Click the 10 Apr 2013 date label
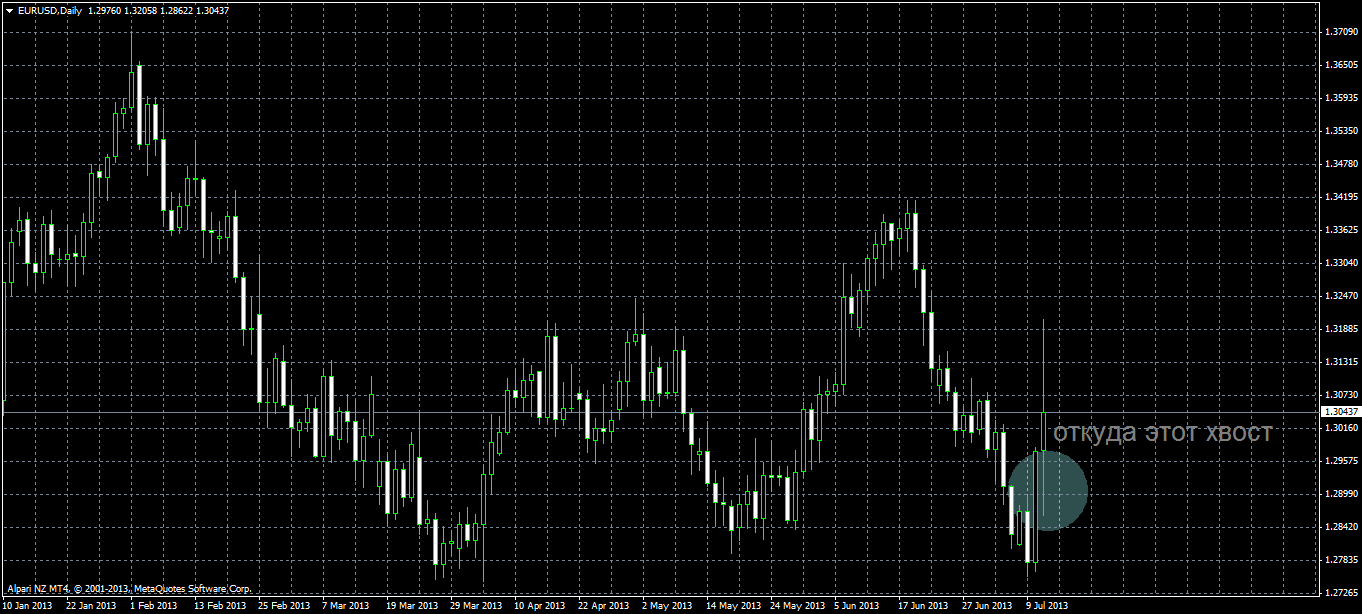 [540, 606]
